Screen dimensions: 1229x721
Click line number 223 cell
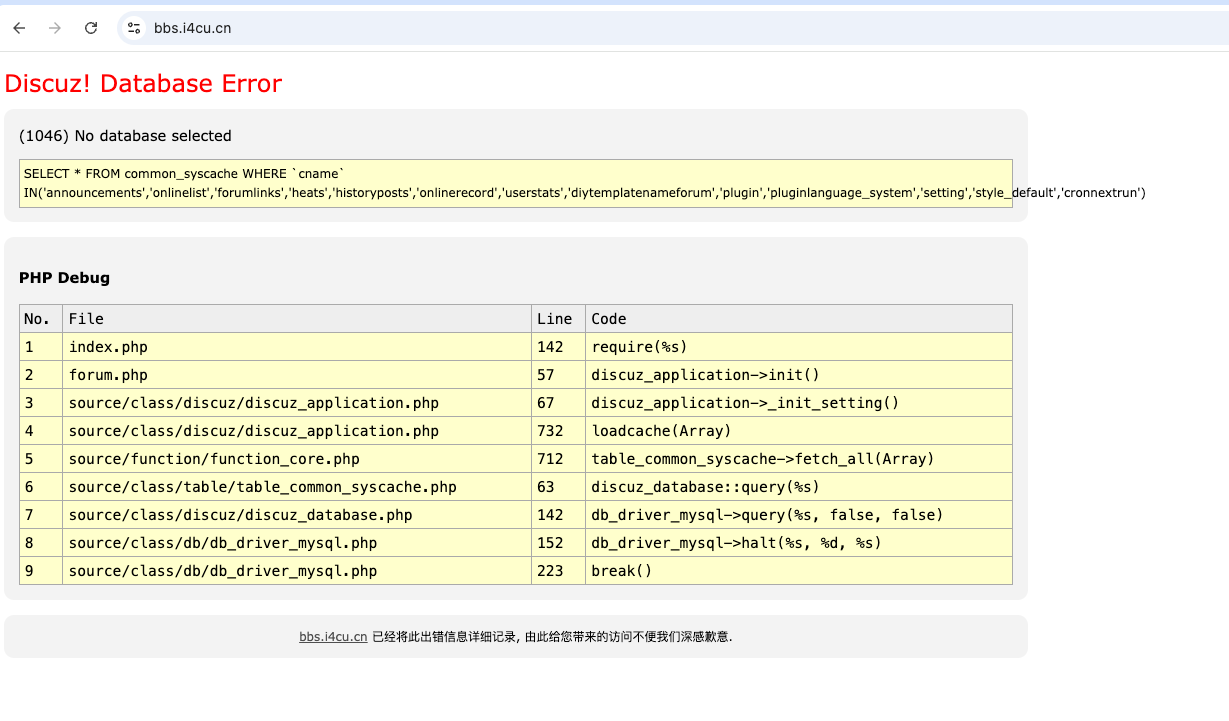tap(558, 571)
